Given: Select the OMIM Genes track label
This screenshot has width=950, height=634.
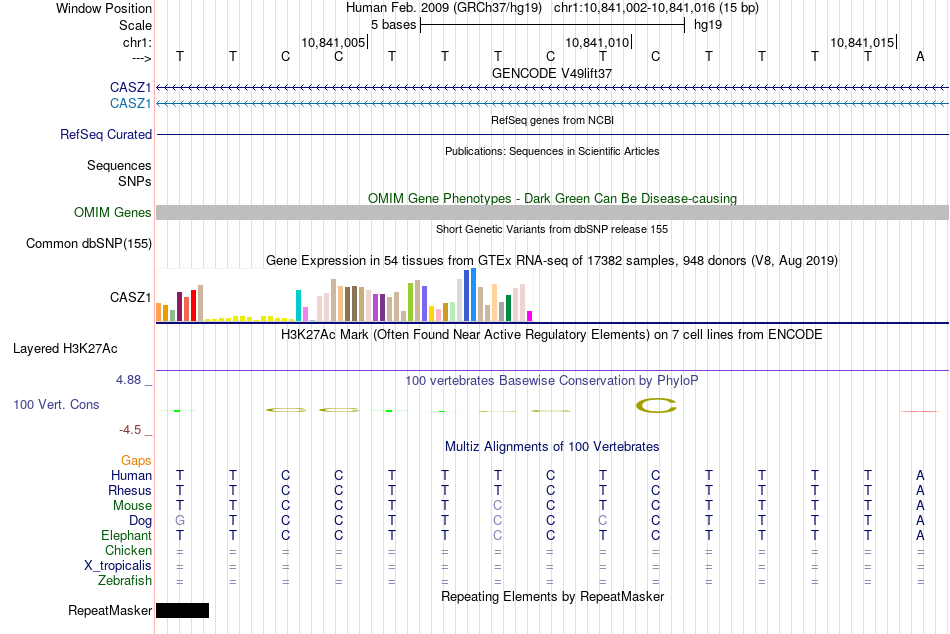Looking at the screenshot, I should pyautogui.click(x=113, y=212).
